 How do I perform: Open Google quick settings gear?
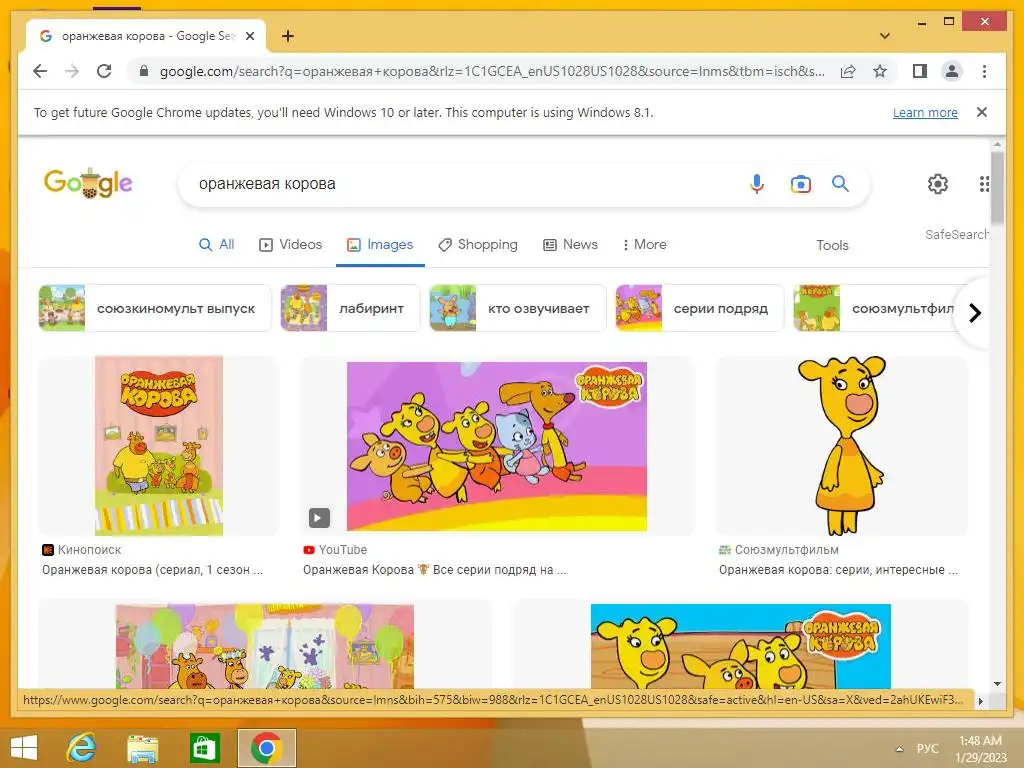(938, 184)
